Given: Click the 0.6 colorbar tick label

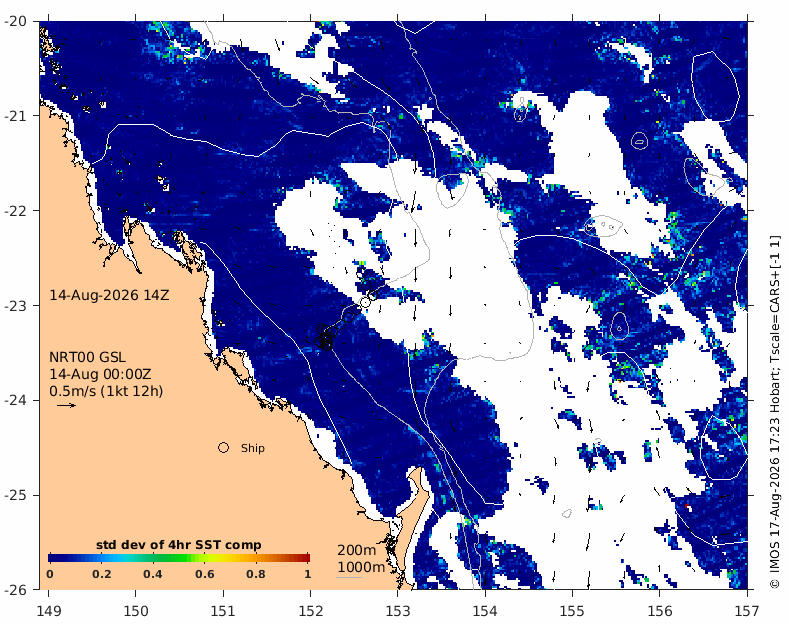Looking at the screenshot, I should click(205, 574).
